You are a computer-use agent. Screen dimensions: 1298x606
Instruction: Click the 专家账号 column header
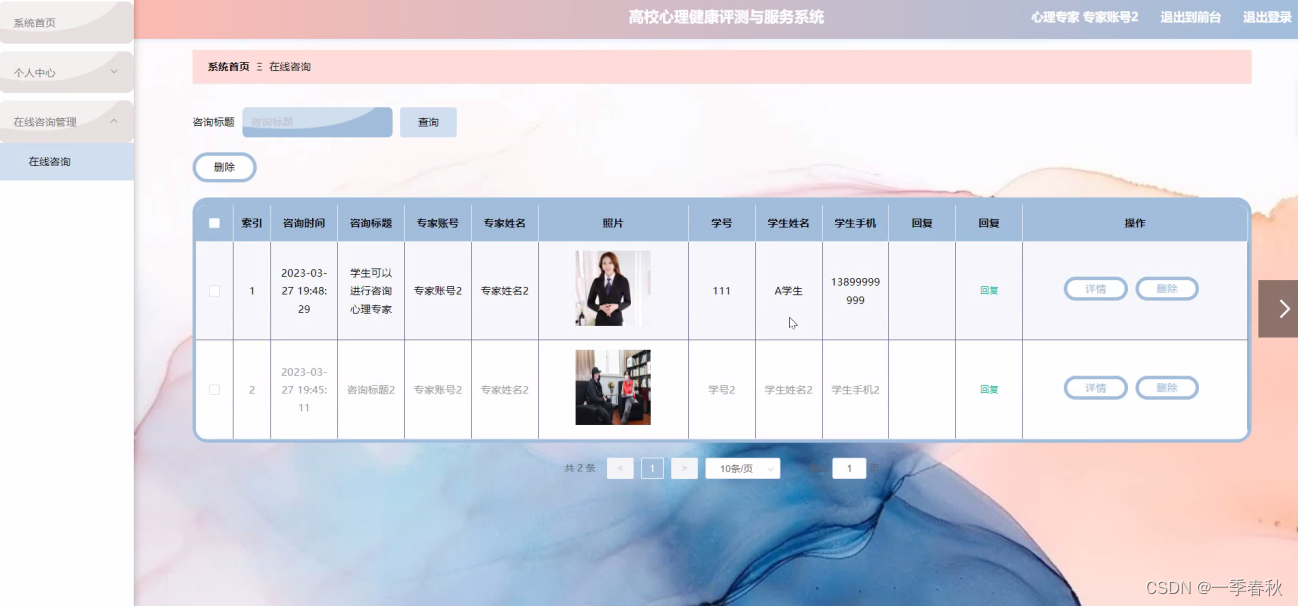(438, 223)
